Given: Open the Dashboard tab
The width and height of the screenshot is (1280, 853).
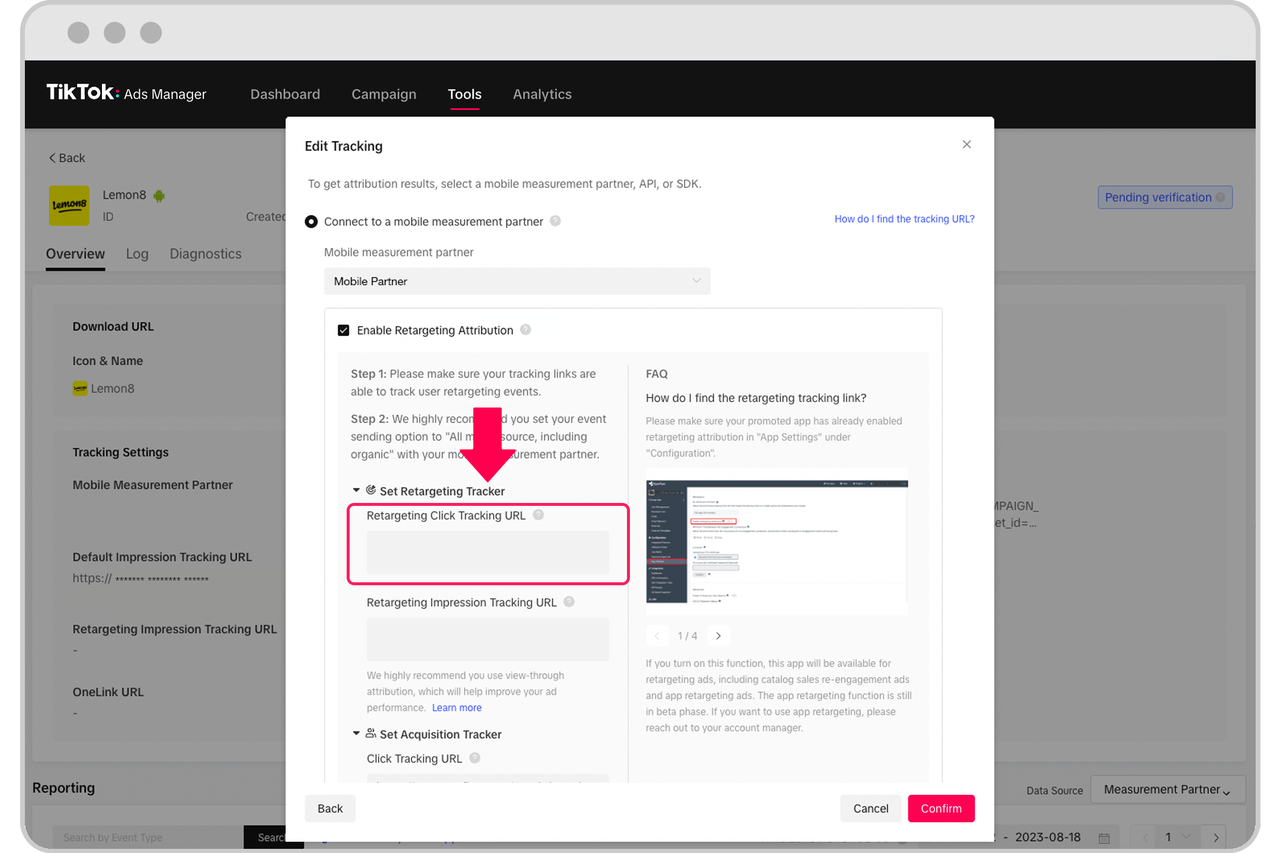Looking at the screenshot, I should (285, 94).
